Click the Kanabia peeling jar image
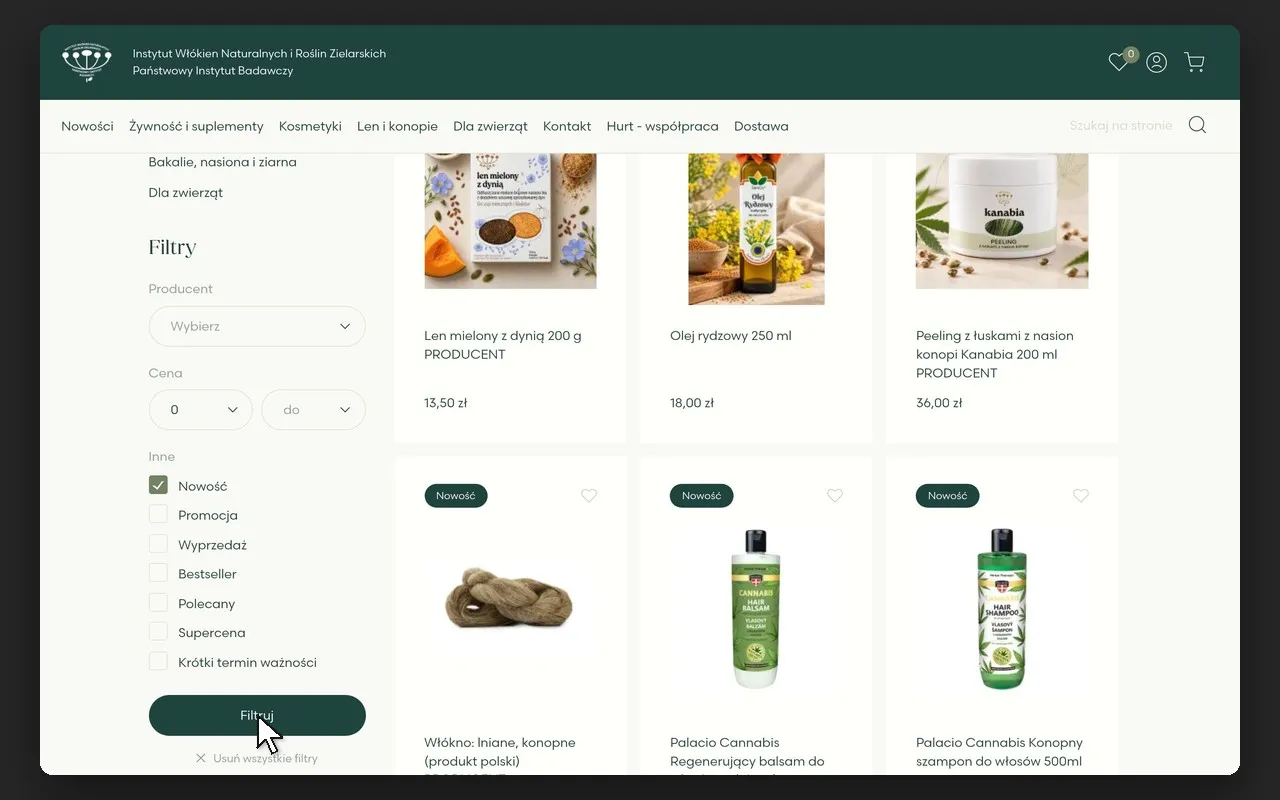The height and width of the screenshot is (800, 1280). point(1002,221)
